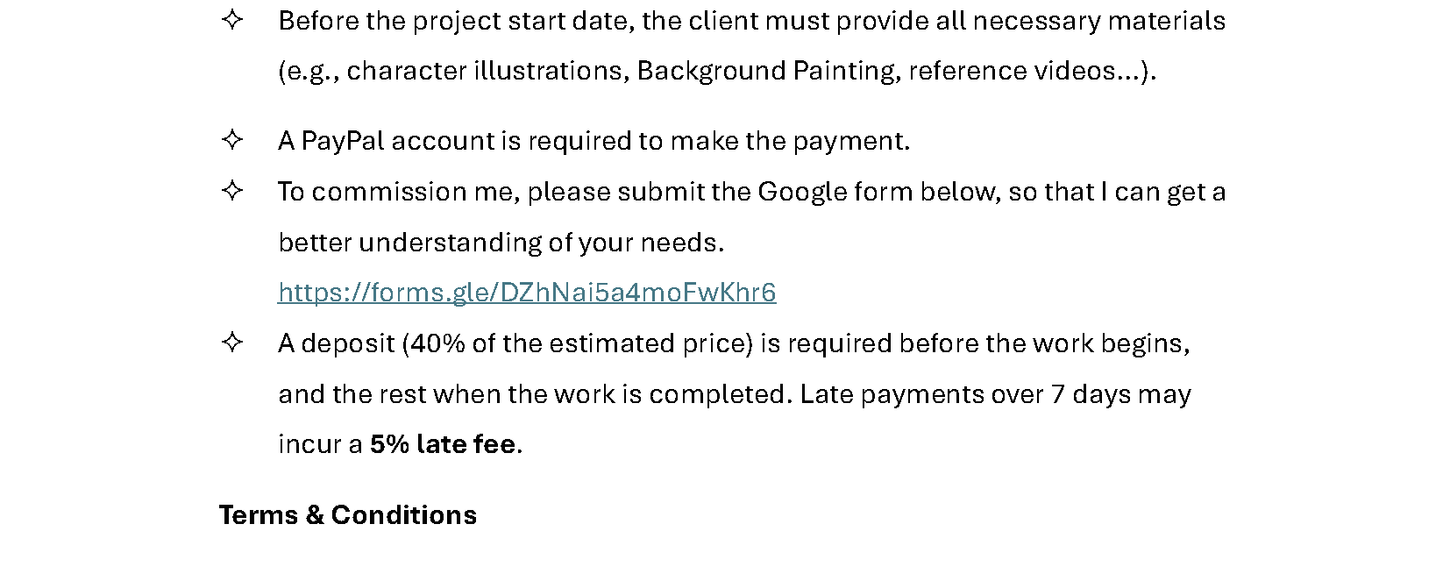
Task: Open the forms.gle Google form link
Action: [x=527, y=292]
